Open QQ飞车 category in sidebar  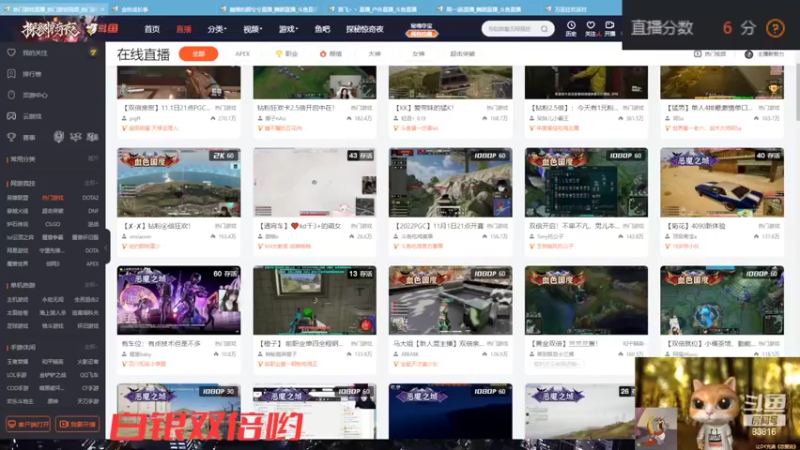[89, 374]
